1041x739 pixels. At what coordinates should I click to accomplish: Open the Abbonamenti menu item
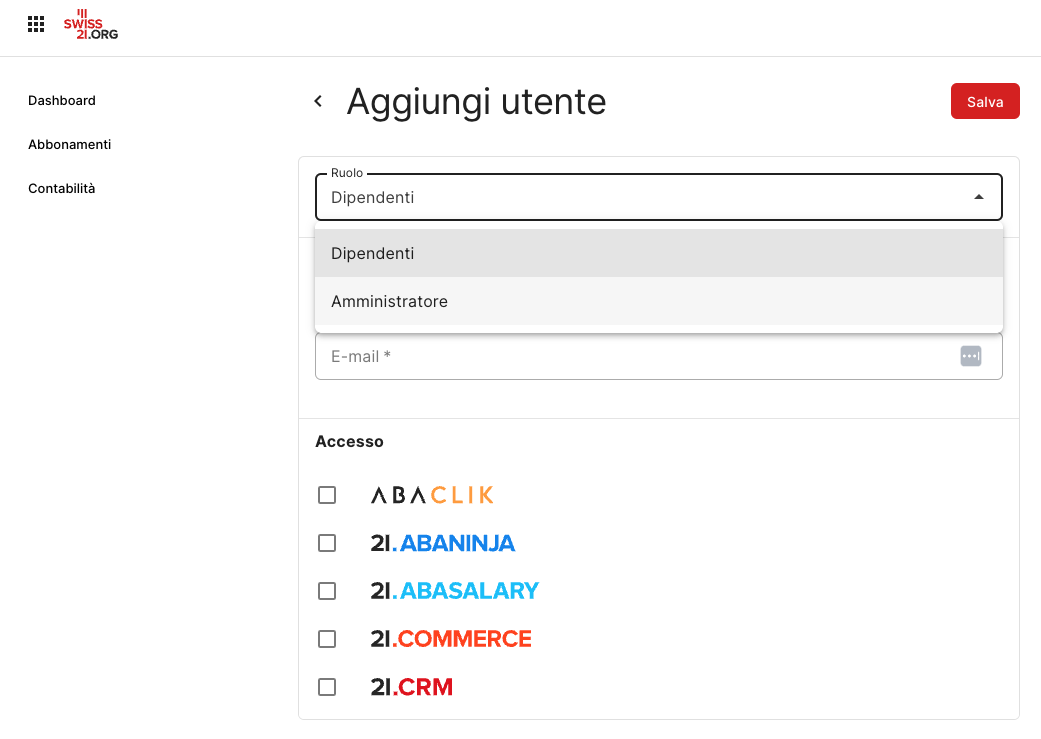click(70, 144)
